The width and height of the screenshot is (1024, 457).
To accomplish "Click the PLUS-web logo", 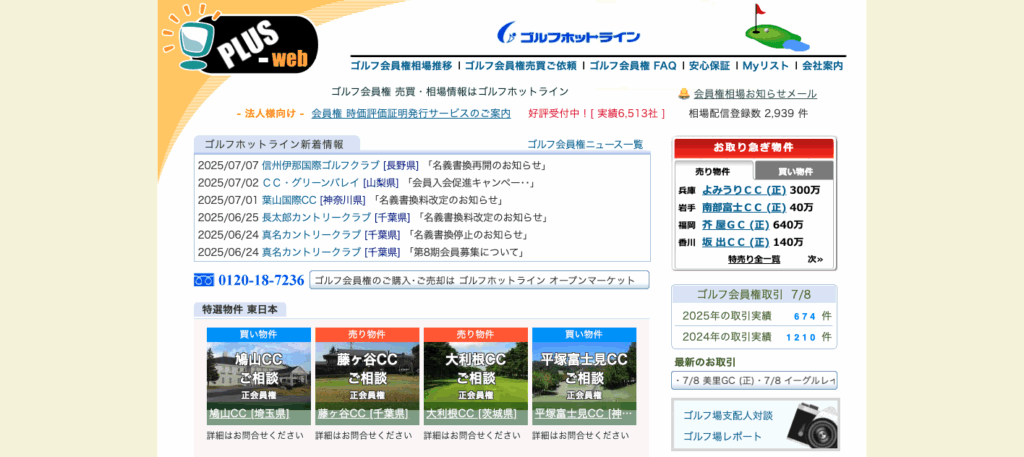I will pyautogui.click(x=242, y=40).
